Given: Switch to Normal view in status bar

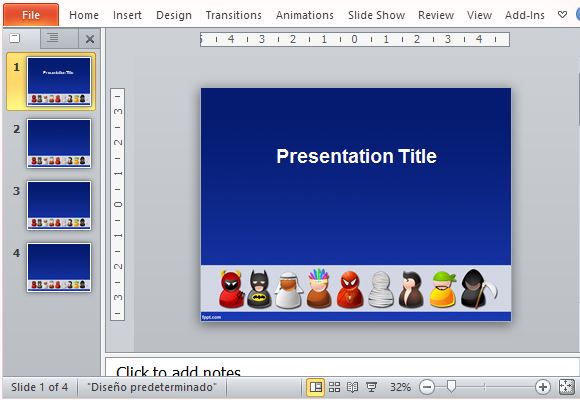Looking at the screenshot, I should (x=316, y=387).
